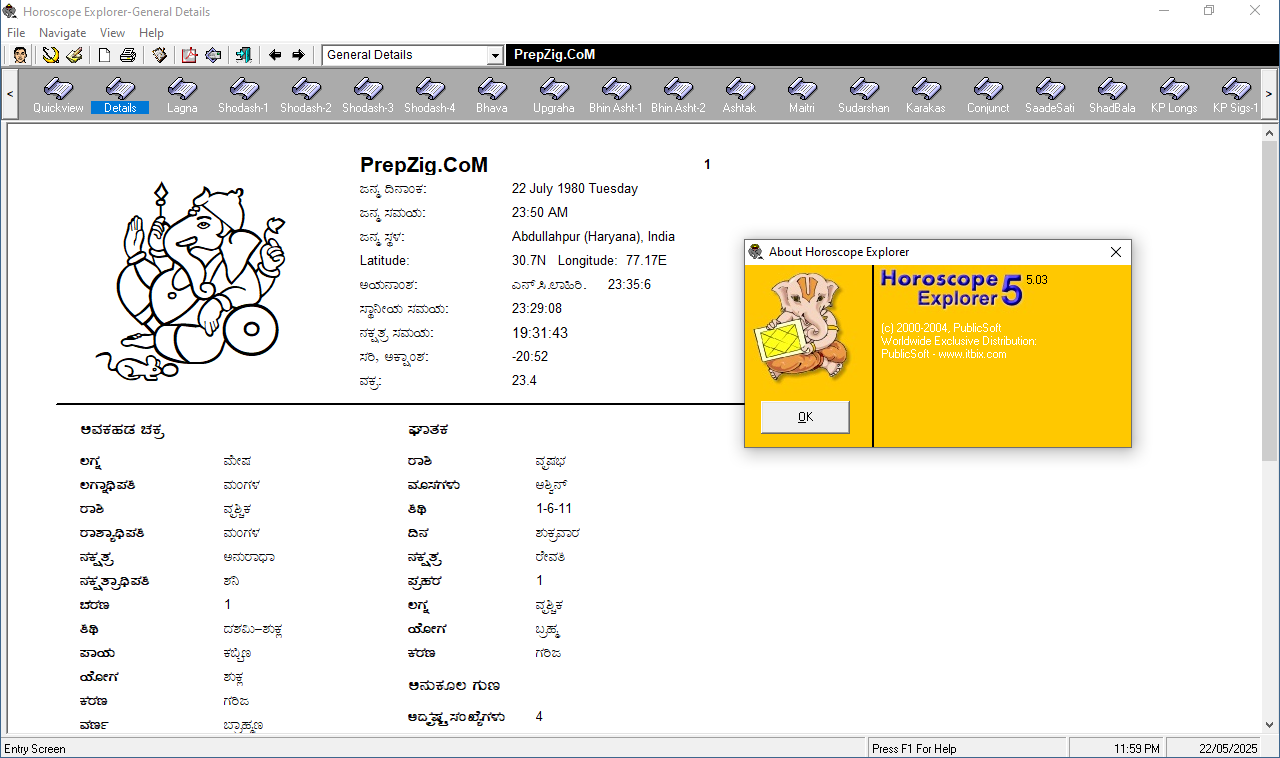The image size is (1280, 758).
Task: Click the brown wrench-like toolbar icon
Action: [160, 55]
